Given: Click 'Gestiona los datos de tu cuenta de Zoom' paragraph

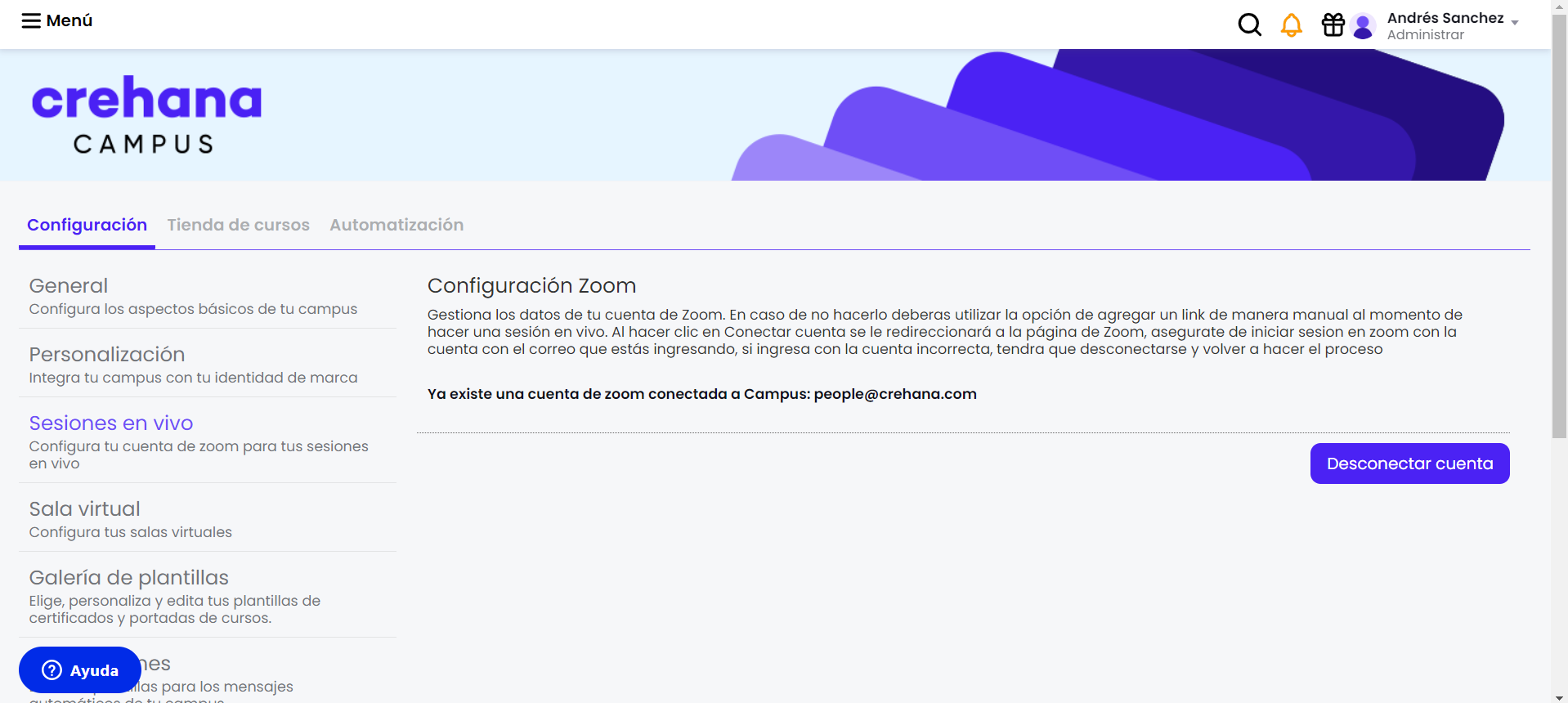Looking at the screenshot, I should coord(944,332).
